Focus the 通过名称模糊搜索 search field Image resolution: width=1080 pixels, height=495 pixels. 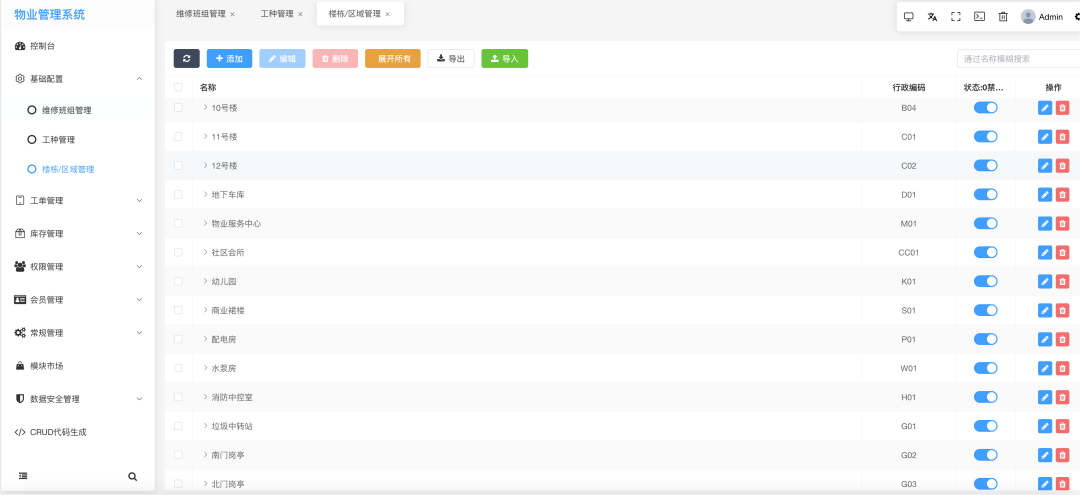(x=1019, y=59)
